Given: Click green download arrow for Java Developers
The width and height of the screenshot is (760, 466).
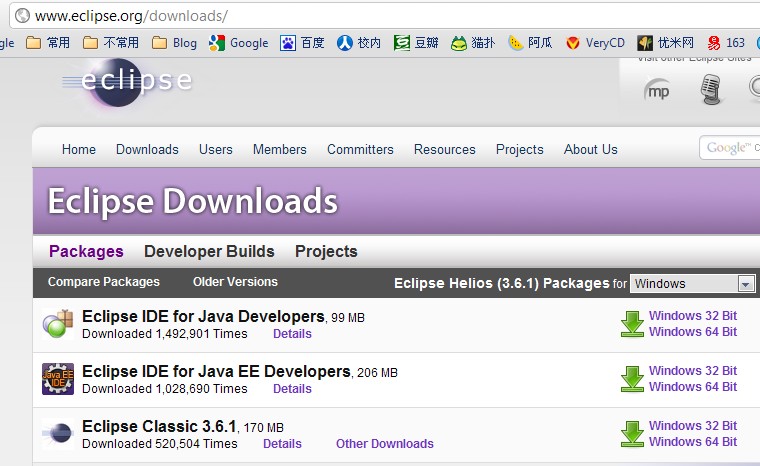Looking at the screenshot, I should click(632, 324).
